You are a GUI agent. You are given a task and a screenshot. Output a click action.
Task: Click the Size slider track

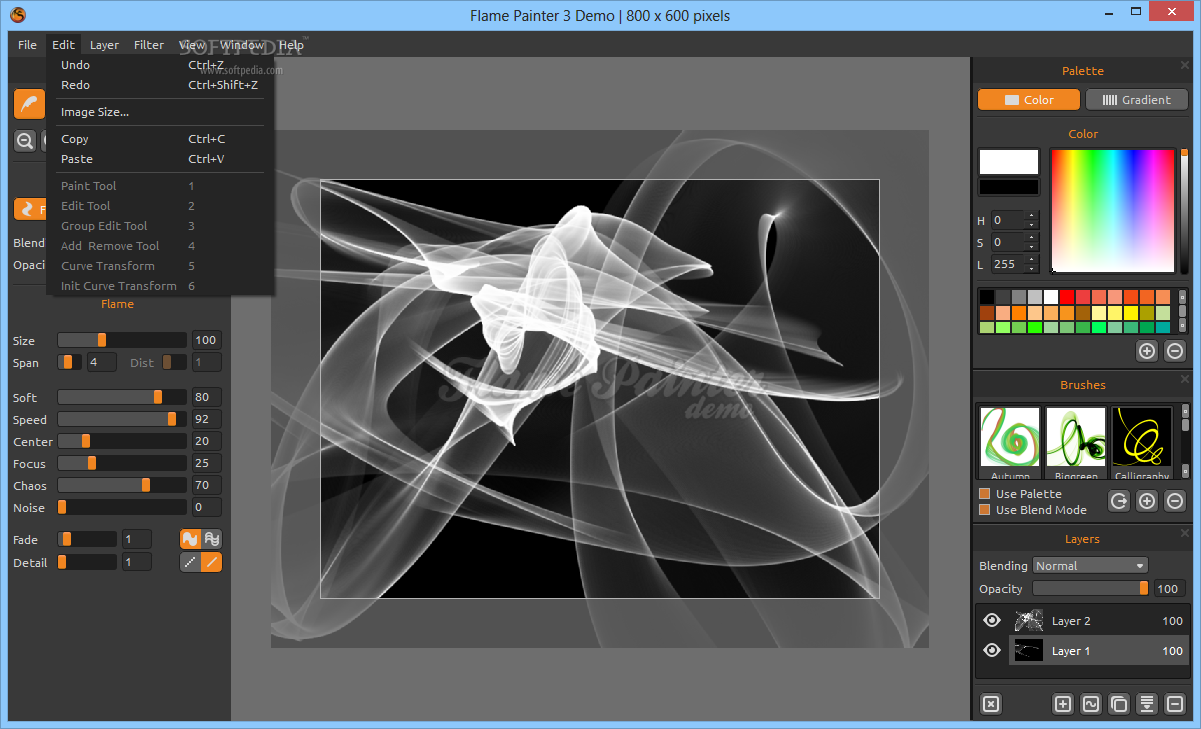coord(122,340)
